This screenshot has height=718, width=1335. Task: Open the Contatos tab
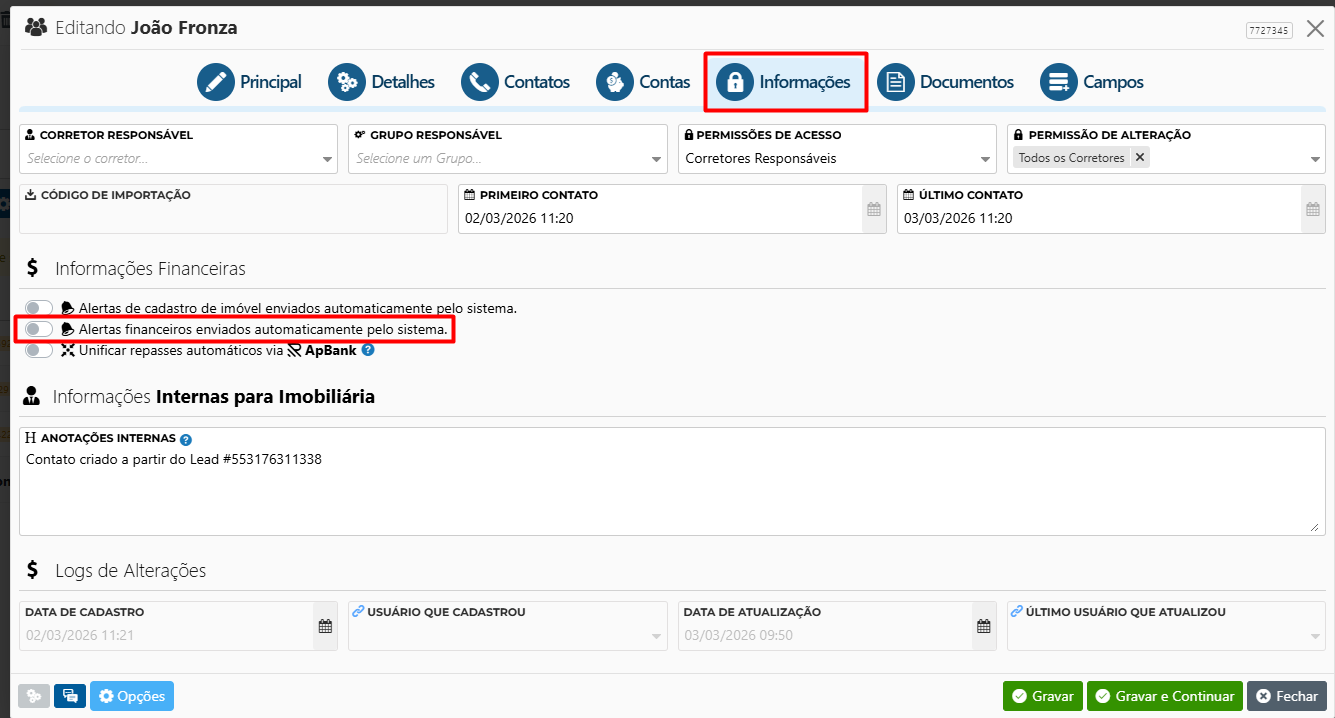[x=515, y=82]
